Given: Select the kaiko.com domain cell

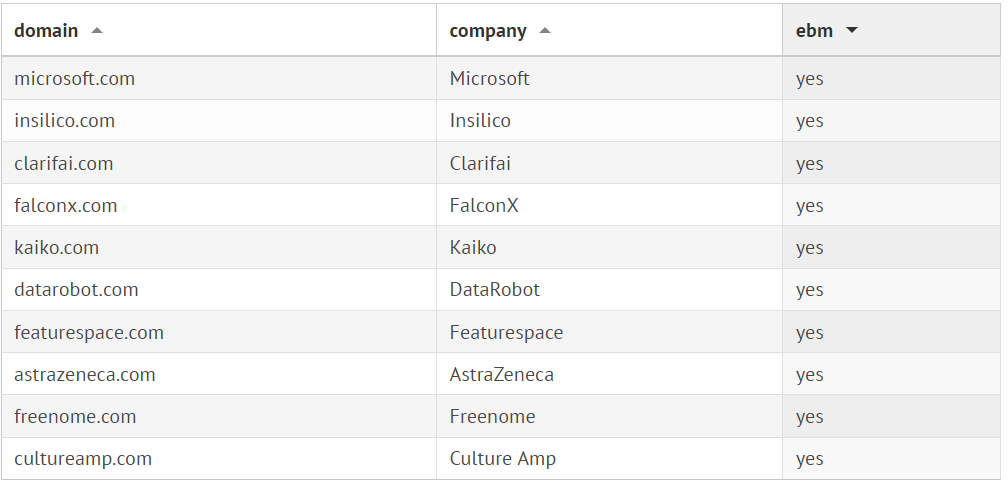Looking at the screenshot, I should tap(57, 248).
